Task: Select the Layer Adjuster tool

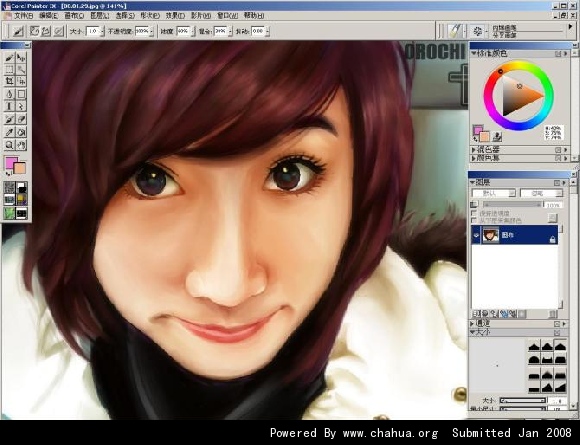Action: [x=21, y=57]
